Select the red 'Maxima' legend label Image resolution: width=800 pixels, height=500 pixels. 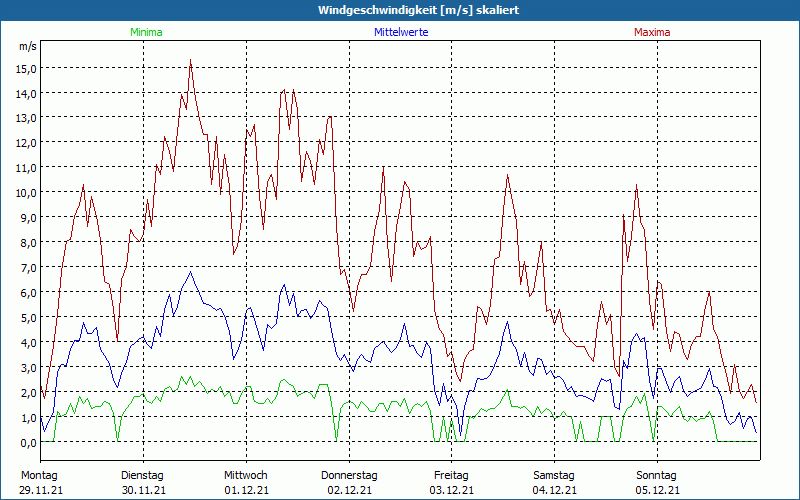click(652, 32)
